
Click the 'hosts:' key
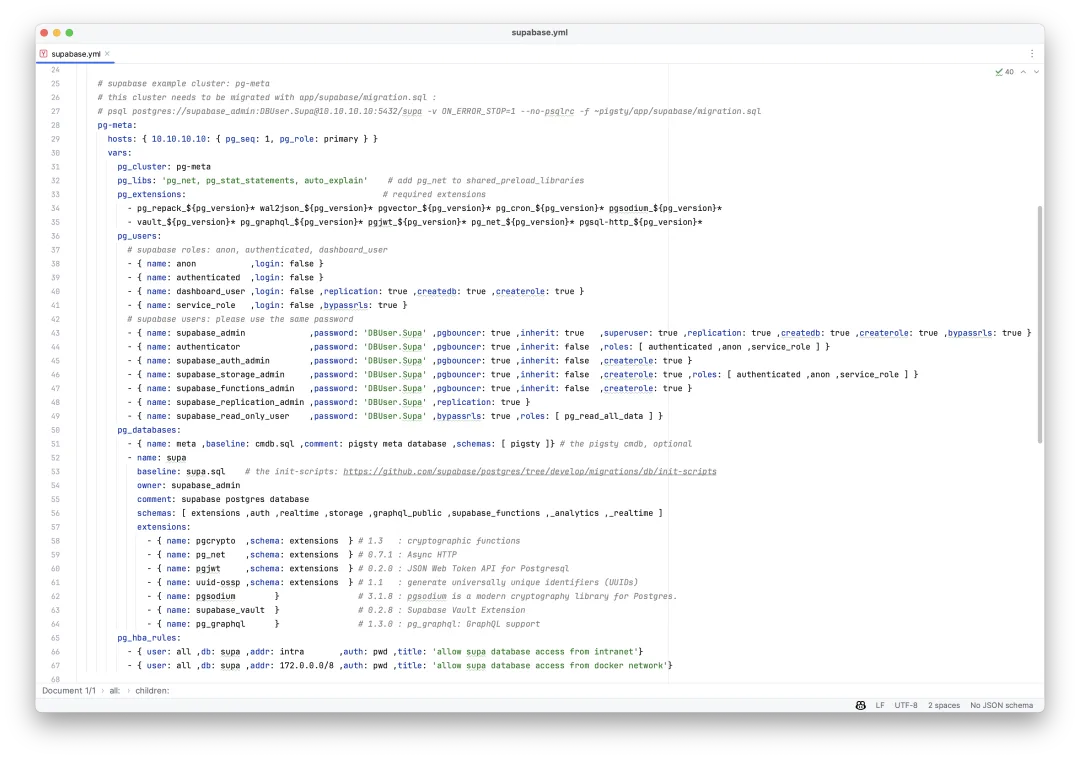pyautogui.click(x=122, y=139)
